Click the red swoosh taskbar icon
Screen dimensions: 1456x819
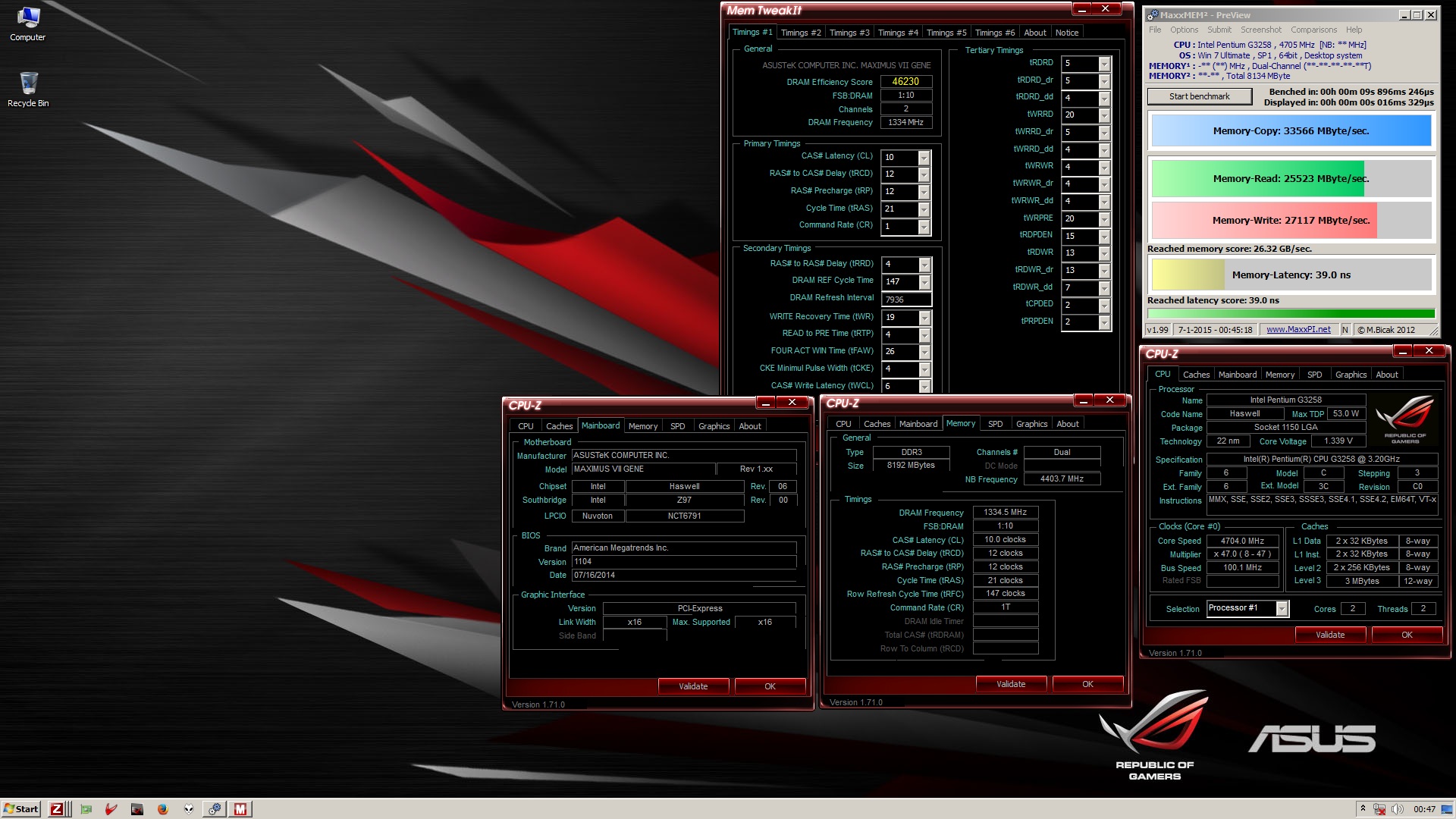111,809
